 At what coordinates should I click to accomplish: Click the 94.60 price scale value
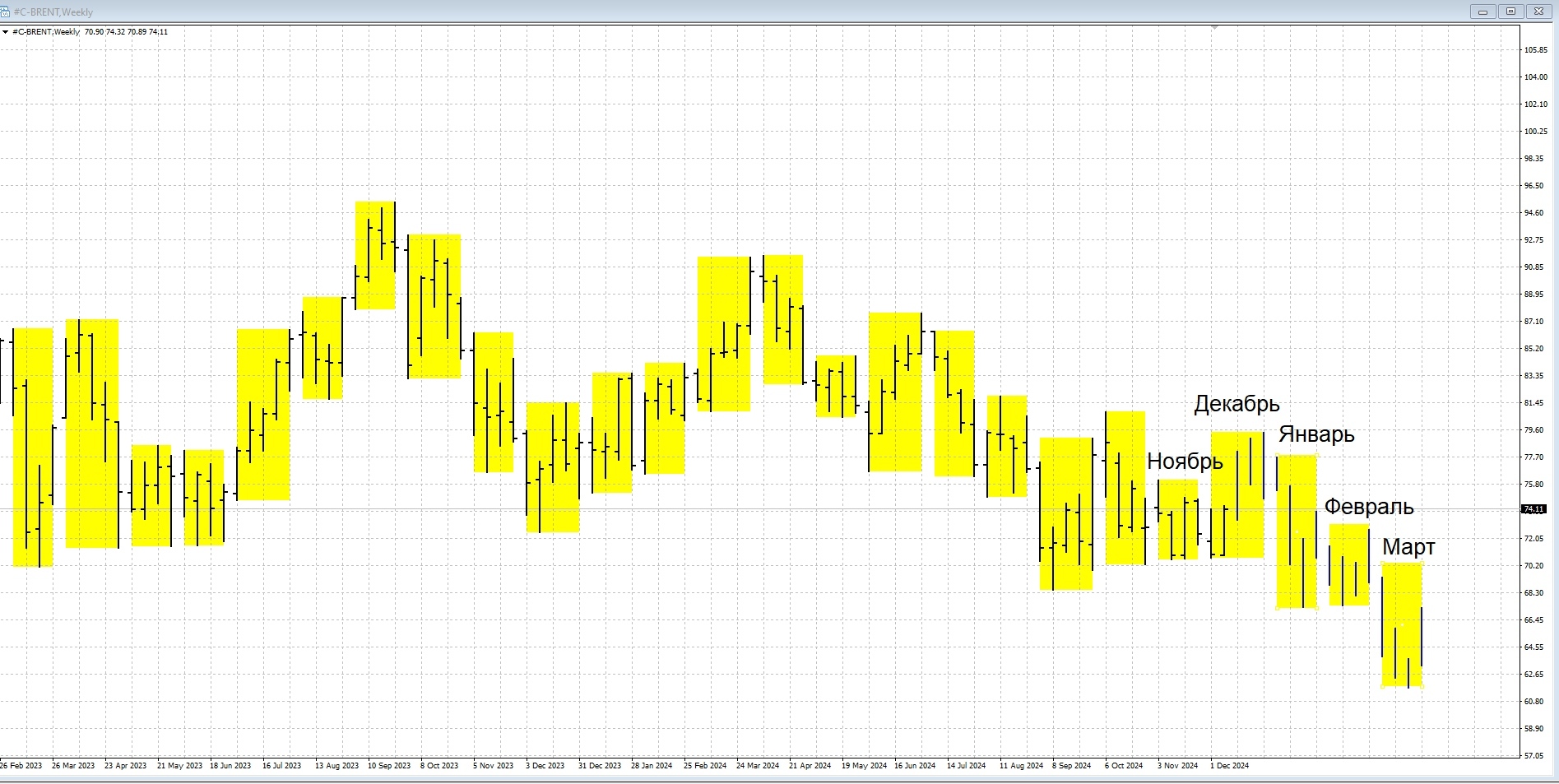point(1533,213)
